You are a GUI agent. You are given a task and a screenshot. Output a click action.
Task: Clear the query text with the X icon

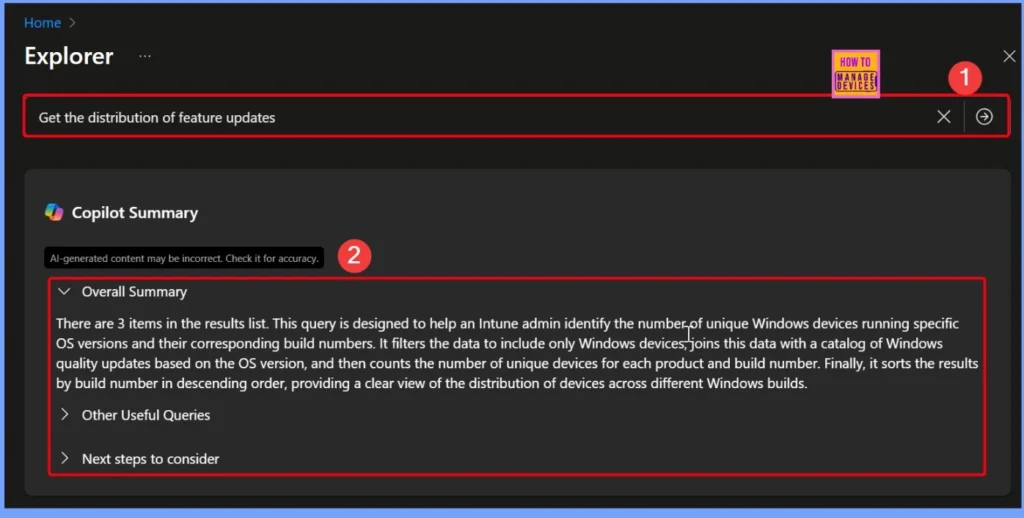tap(944, 117)
